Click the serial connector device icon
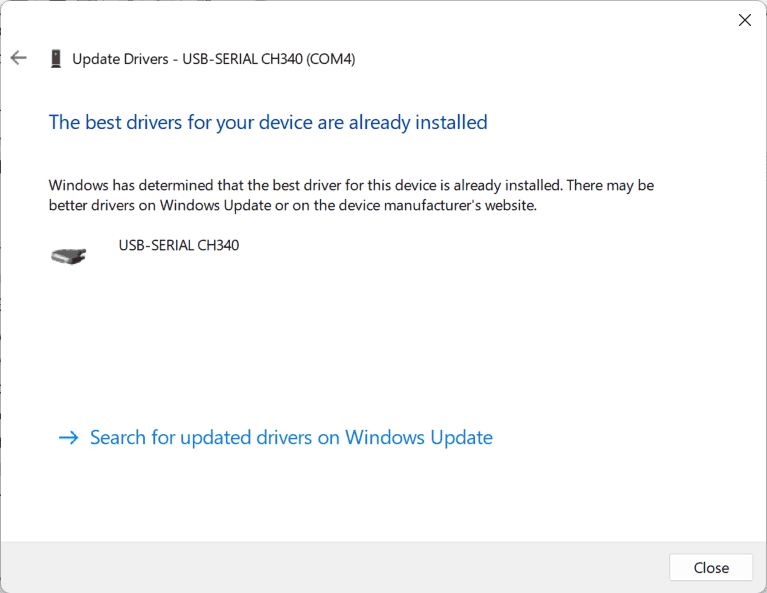The image size is (767, 593). point(68,256)
